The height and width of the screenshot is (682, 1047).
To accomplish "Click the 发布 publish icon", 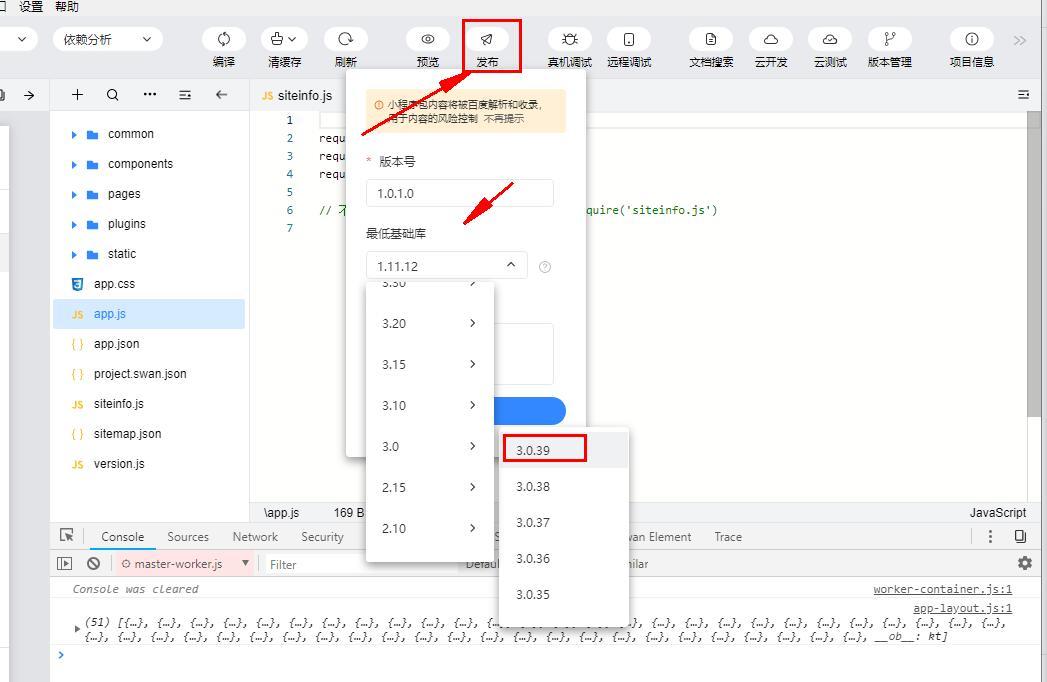I will point(487,39).
